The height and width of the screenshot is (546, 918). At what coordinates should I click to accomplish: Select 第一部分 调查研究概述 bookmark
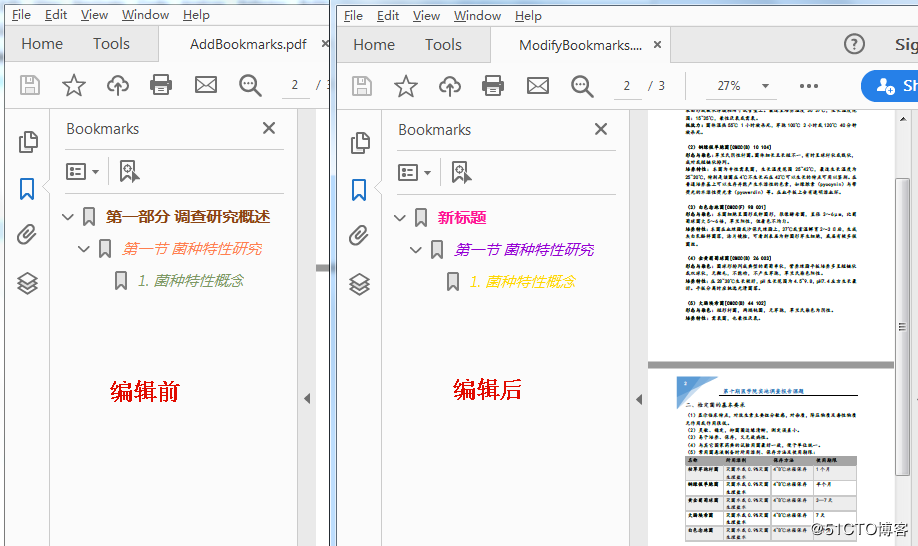[188, 217]
